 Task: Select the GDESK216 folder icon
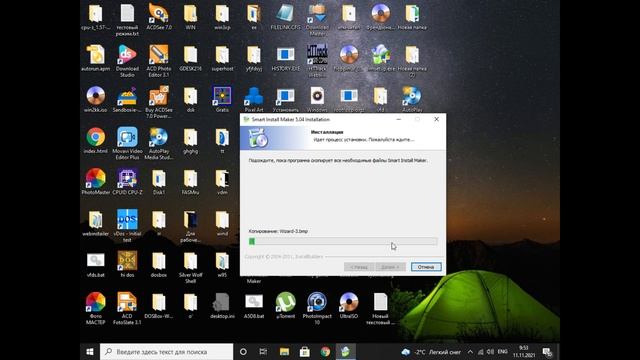coord(190,58)
